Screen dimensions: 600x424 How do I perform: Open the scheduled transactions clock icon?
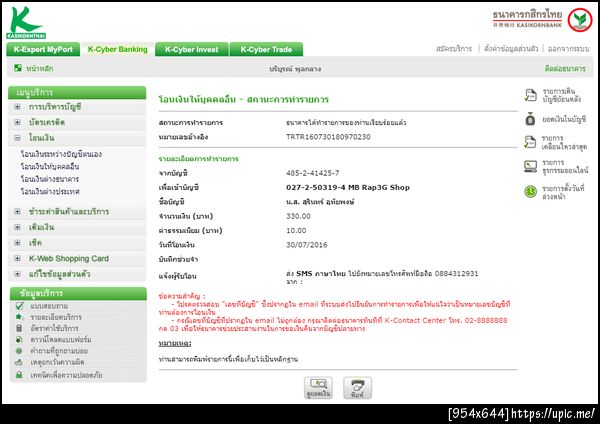530,191
